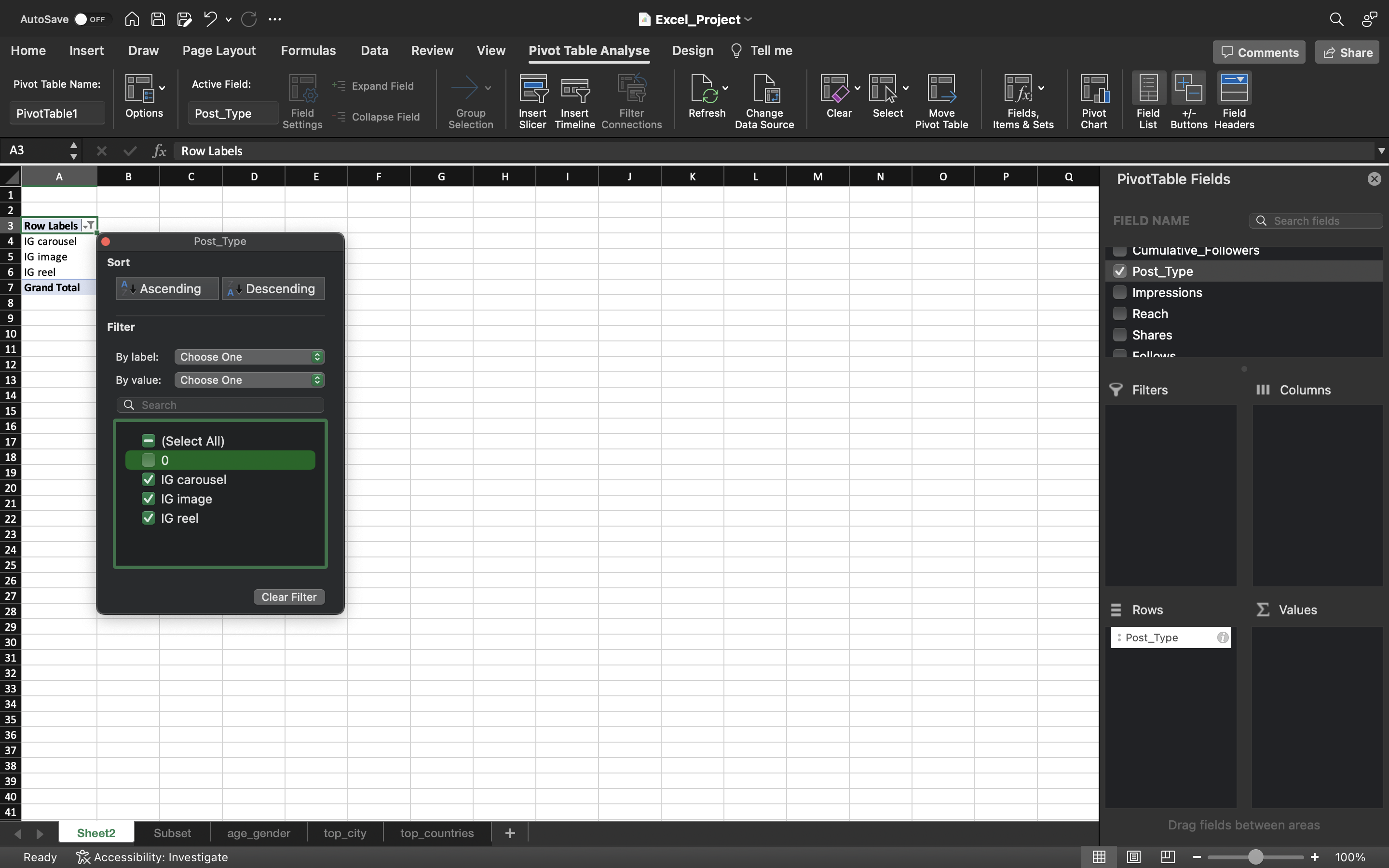Screen dimensions: 1389x868
Task: Open the Formulas ribbon tab
Action: (x=308, y=51)
